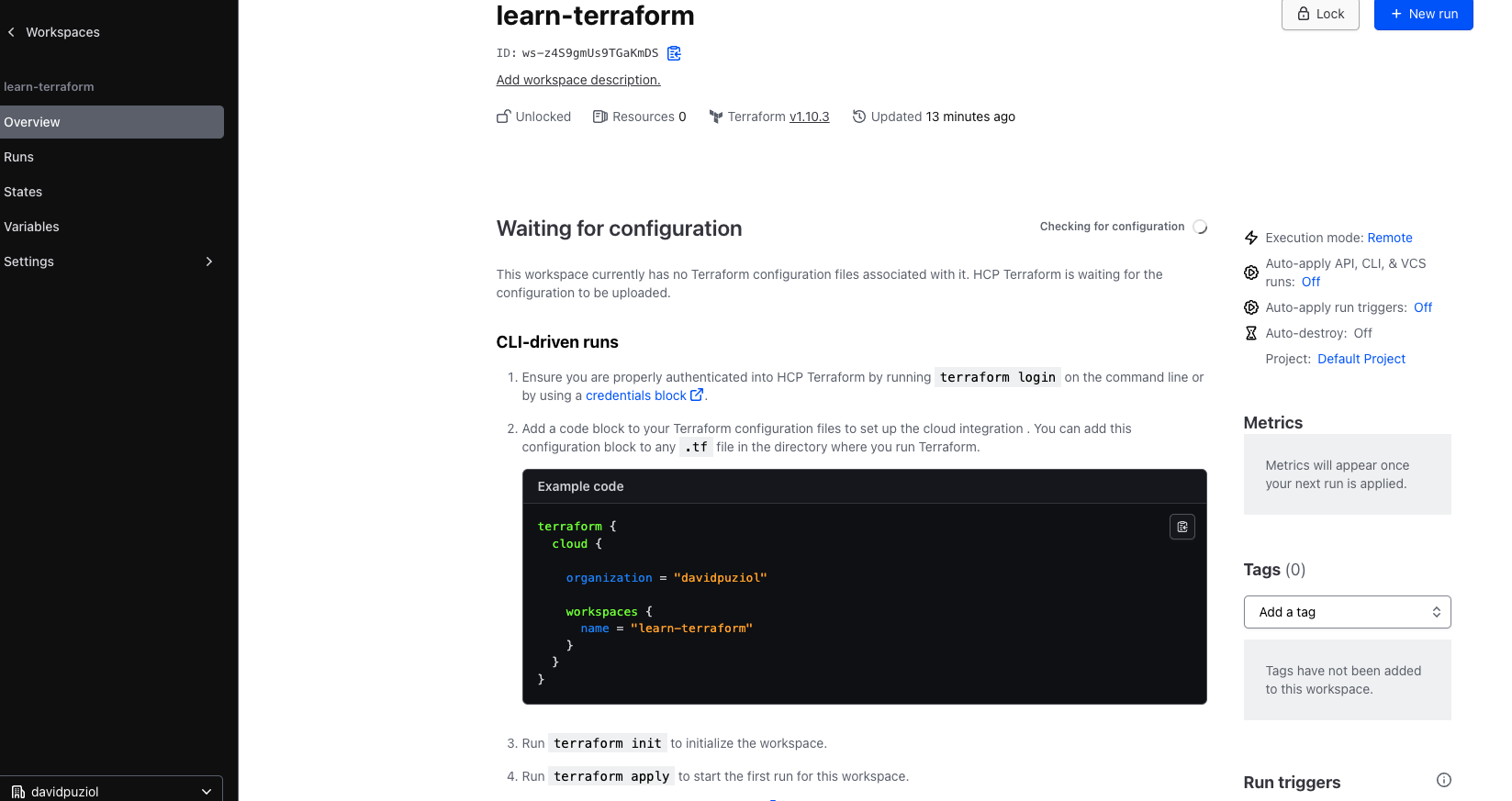Viewport: 1512px width, 801px height.
Task: Click the CLI-driven runs heading
Action: [x=557, y=342]
